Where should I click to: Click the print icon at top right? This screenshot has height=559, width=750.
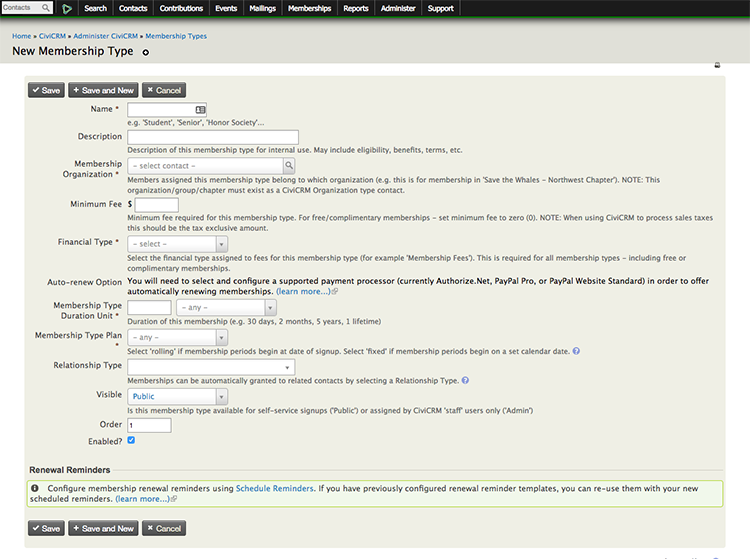coord(717,65)
